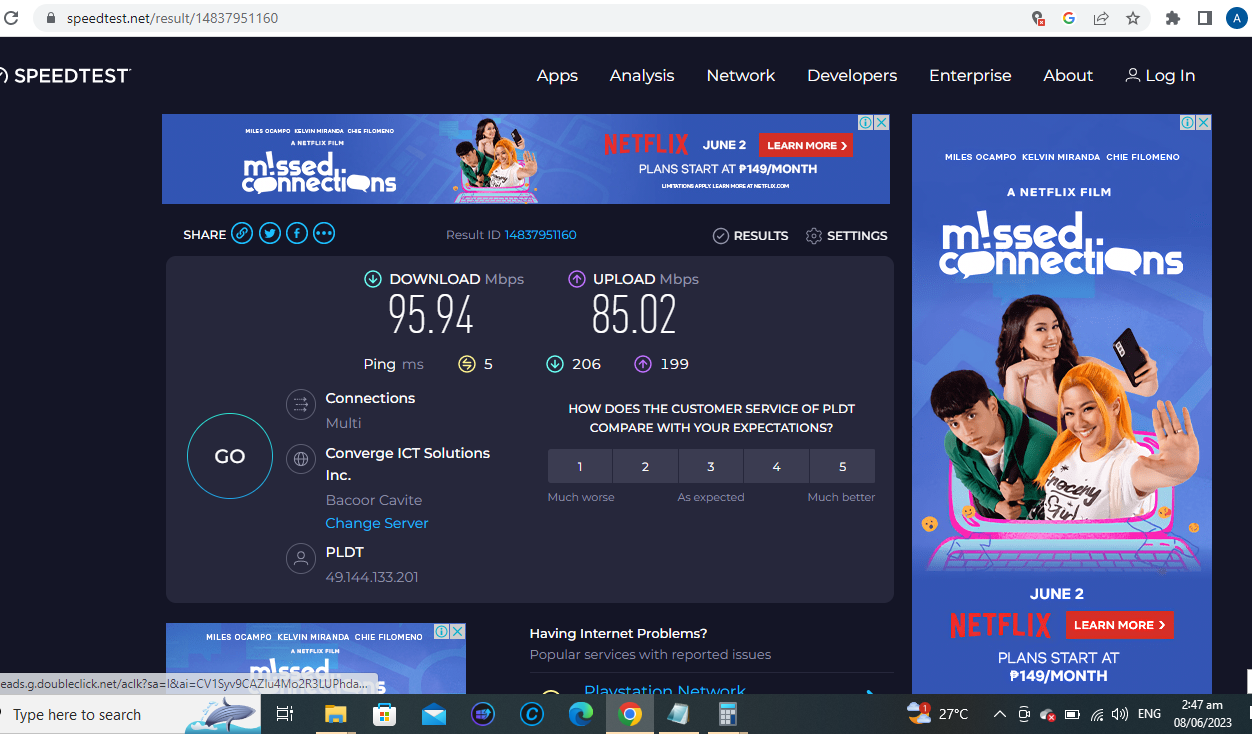Open Task View on the taskbar
This screenshot has height=734, width=1252.
[x=285, y=714]
